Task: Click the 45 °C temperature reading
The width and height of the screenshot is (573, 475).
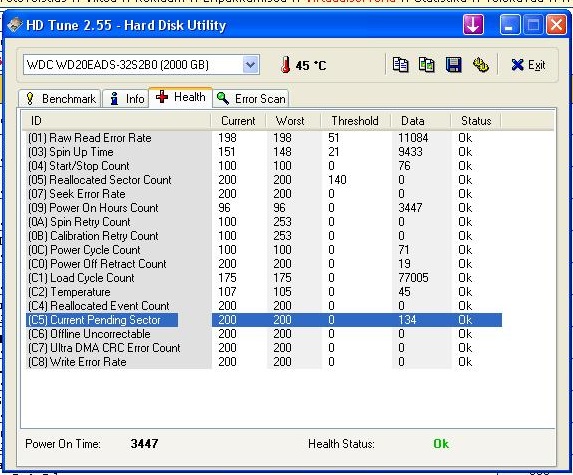Action: coord(311,65)
